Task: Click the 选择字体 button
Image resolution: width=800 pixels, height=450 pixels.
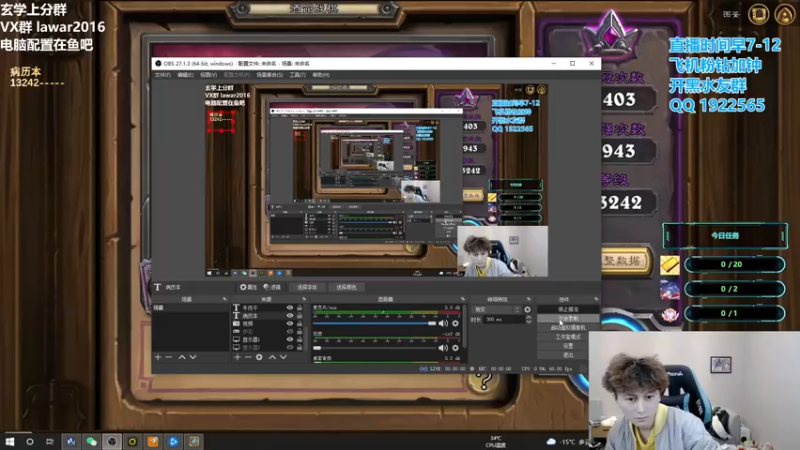Action: coord(307,287)
